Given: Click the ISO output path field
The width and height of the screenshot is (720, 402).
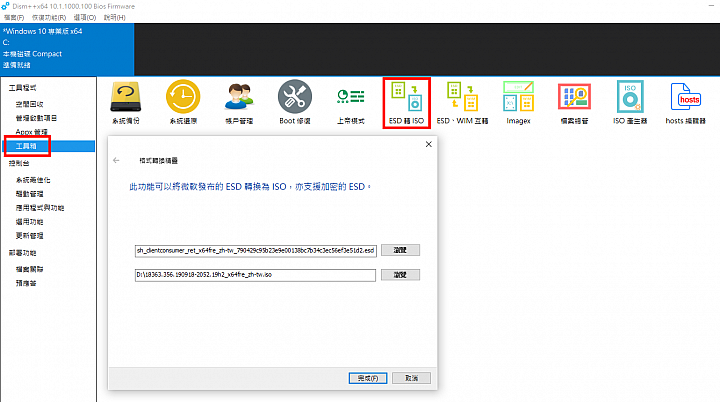Looking at the screenshot, I should tap(255, 275).
